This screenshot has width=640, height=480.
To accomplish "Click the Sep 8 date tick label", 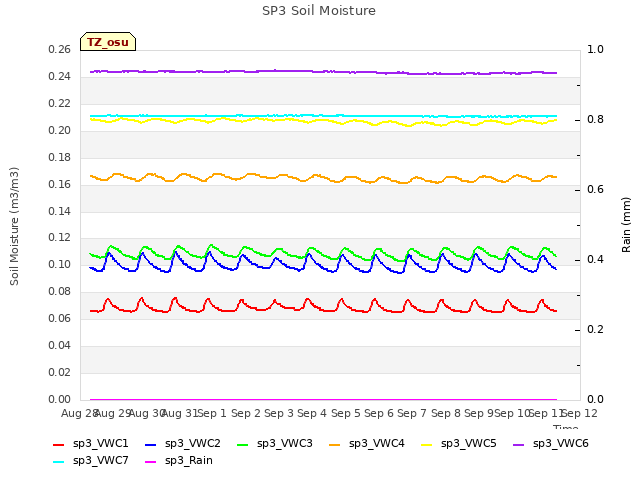I will click(446, 413).
